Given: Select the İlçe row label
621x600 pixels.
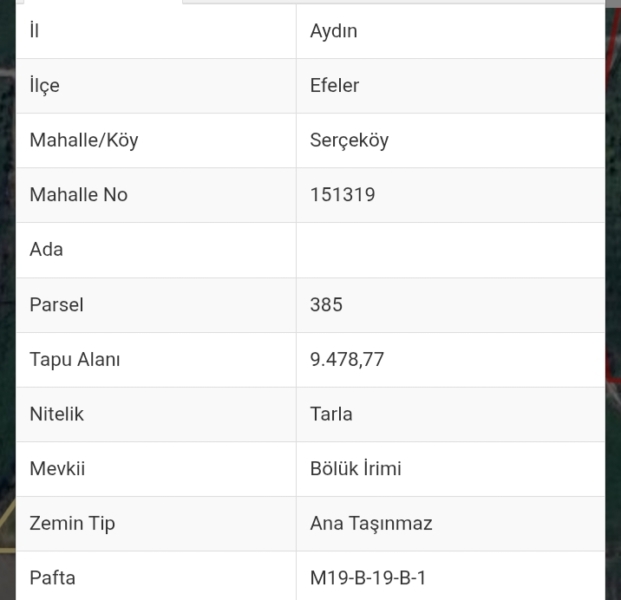Looking at the screenshot, I should click(x=45, y=86).
